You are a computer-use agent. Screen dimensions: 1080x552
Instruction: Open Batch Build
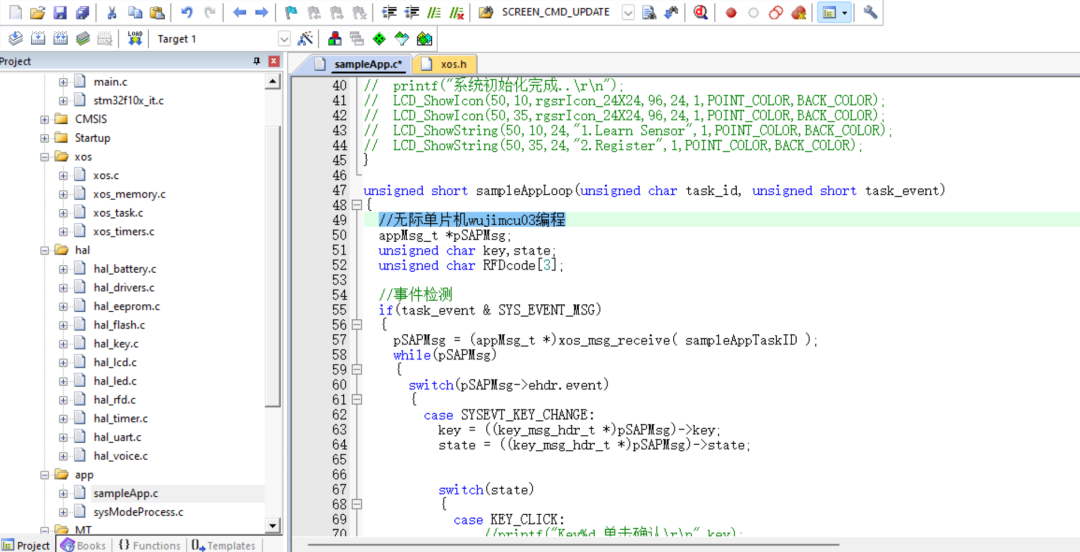pos(83,39)
